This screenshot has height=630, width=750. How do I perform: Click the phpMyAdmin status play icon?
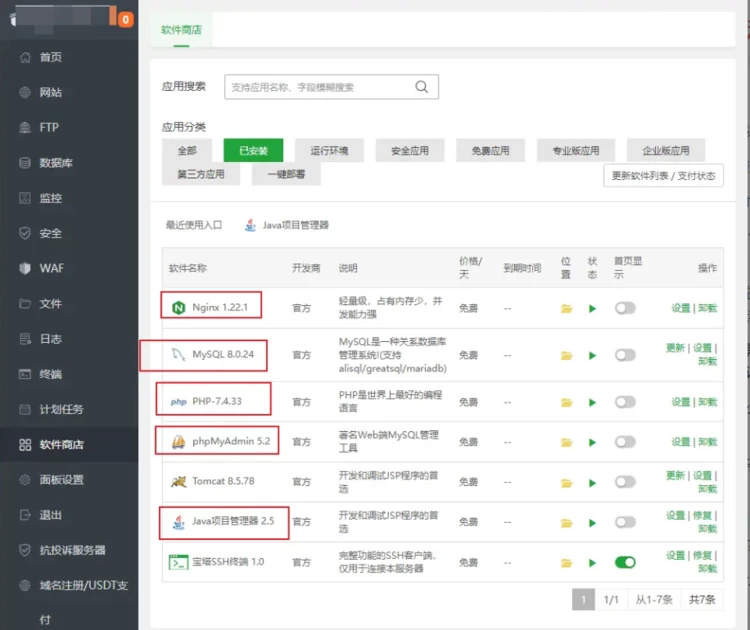592,442
